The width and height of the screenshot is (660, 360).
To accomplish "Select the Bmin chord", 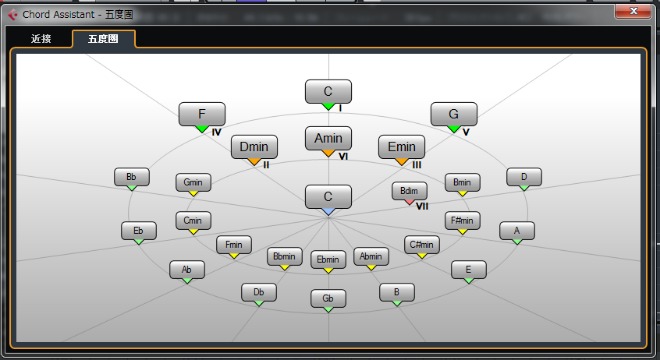I will pyautogui.click(x=463, y=182).
